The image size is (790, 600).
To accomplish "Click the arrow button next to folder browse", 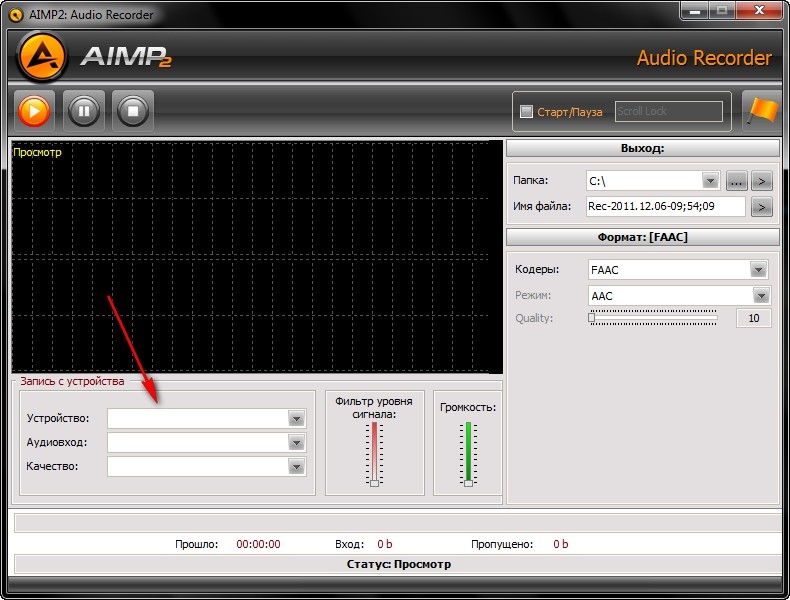I will [x=762, y=181].
